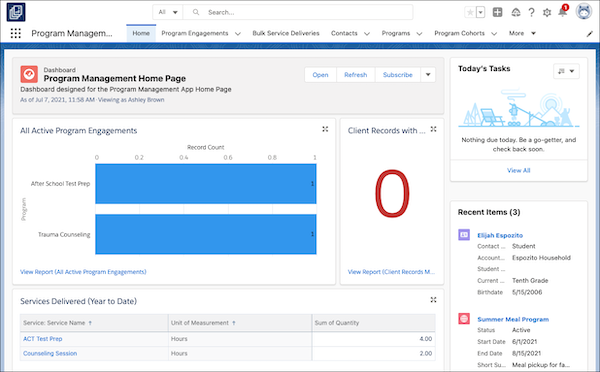Expand All Active Program Engagements chart
Image resolution: width=600 pixels, height=372 pixels.
pos(325,129)
